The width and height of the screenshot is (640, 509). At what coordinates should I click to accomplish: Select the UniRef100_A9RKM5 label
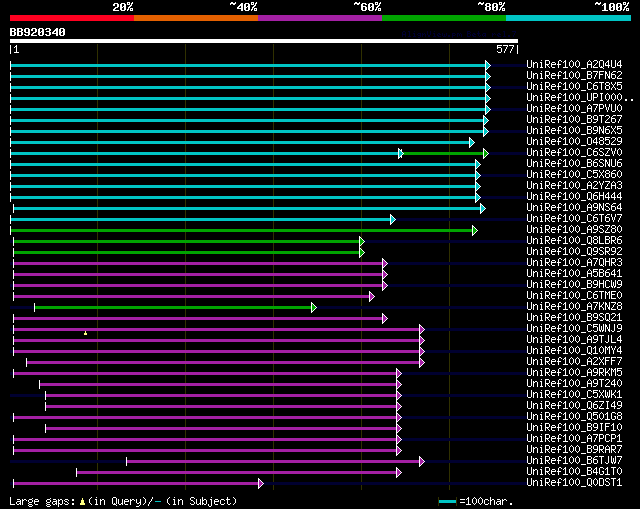(574, 373)
